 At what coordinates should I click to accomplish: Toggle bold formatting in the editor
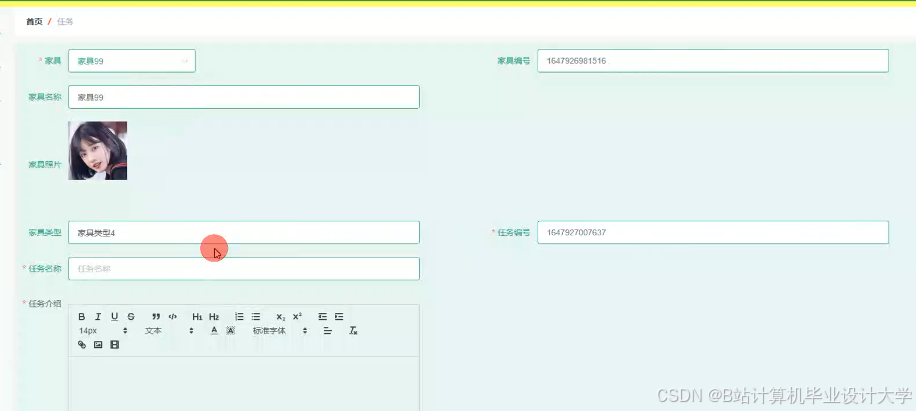coord(82,316)
